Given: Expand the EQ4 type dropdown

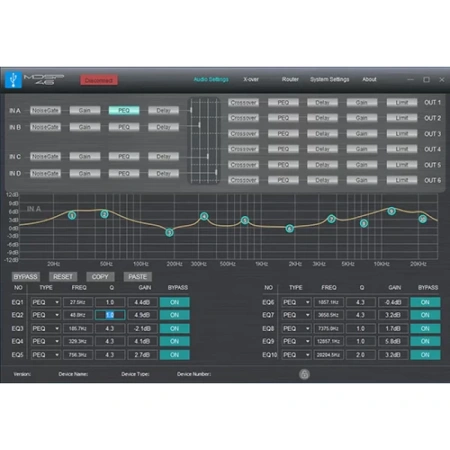Looking at the screenshot, I should [x=46, y=341].
